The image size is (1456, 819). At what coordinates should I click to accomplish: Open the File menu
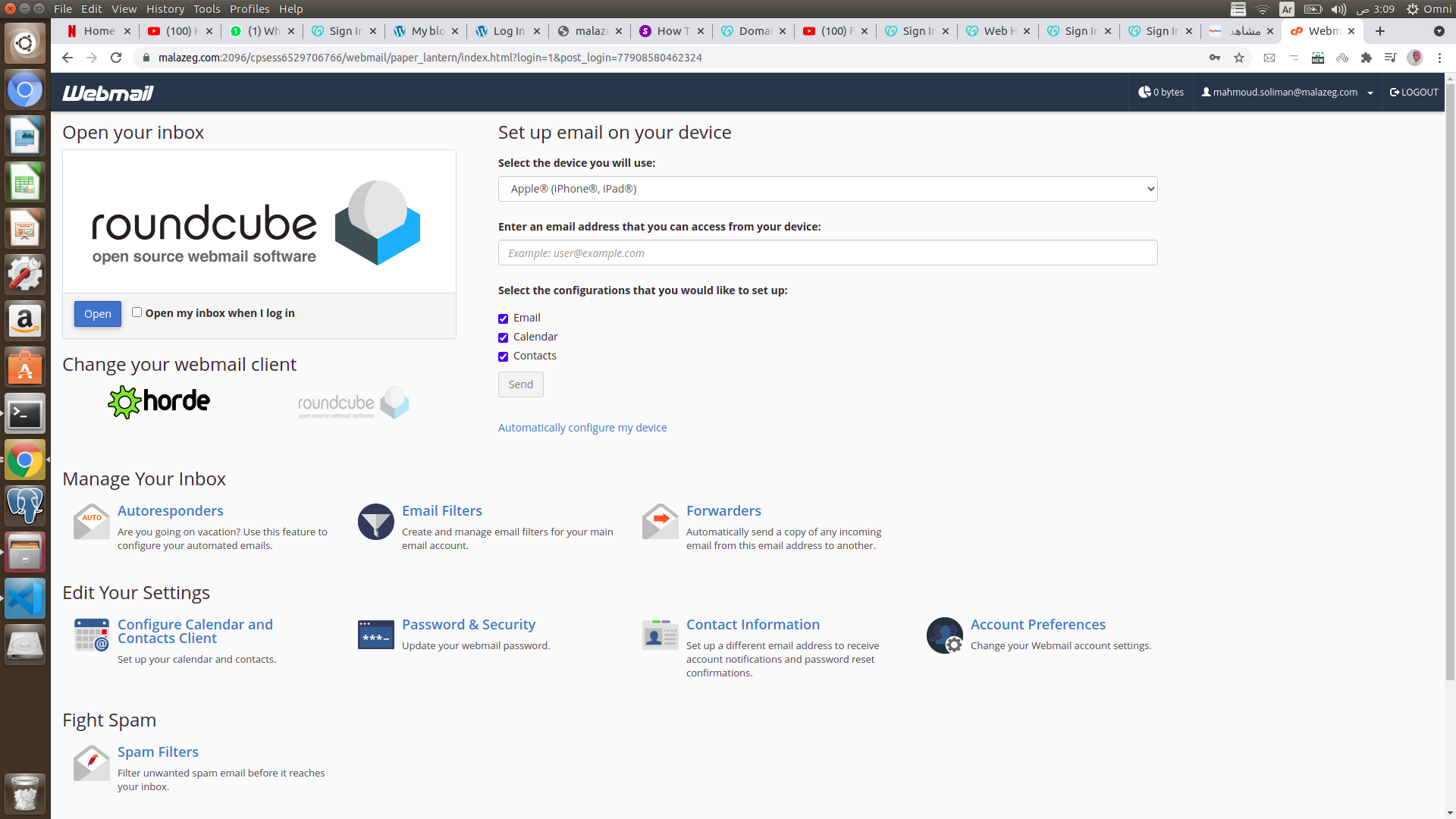tap(63, 9)
